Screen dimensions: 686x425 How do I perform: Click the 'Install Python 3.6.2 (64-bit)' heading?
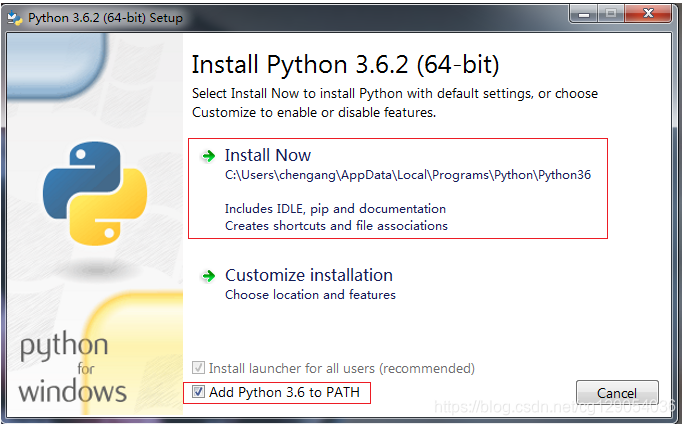point(345,65)
